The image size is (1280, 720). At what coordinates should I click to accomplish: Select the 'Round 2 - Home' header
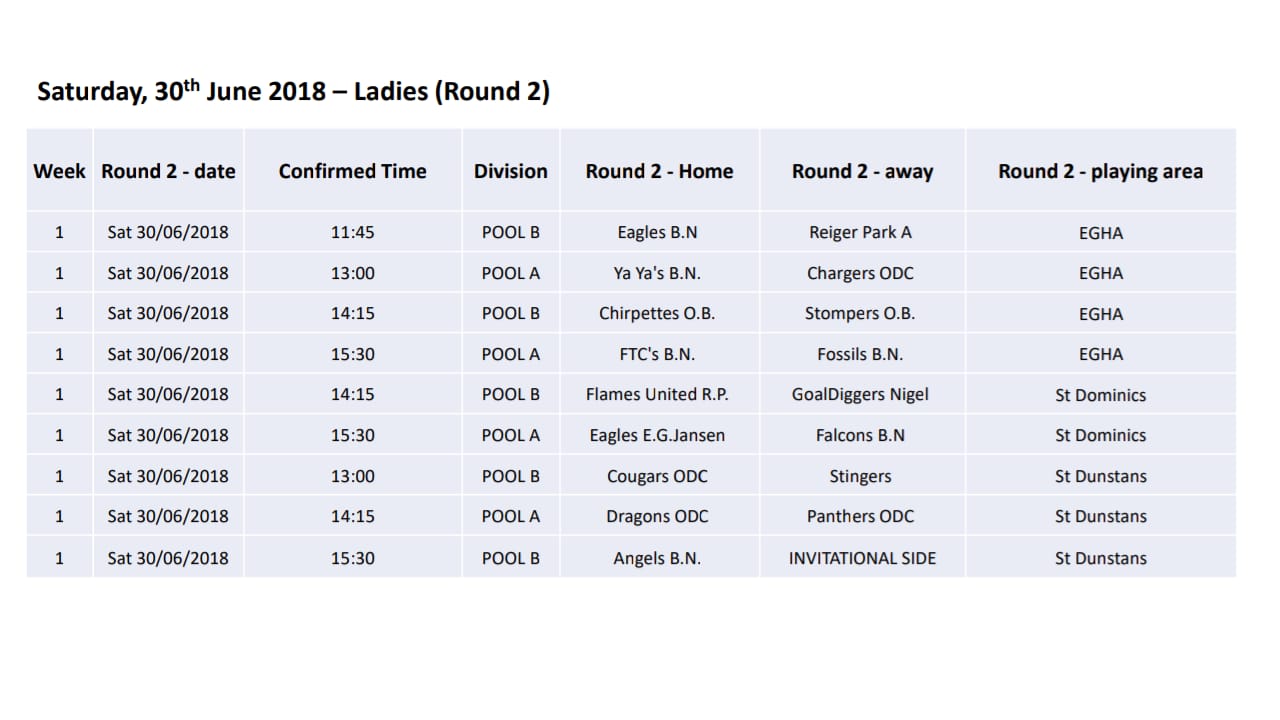click(659, 171)
